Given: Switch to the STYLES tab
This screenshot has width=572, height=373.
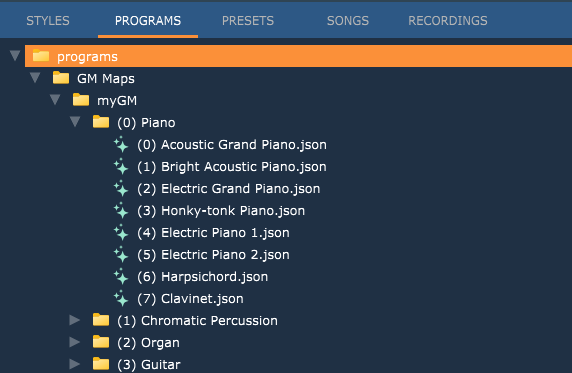Looking at the screenshot, I should coord(48,21).
